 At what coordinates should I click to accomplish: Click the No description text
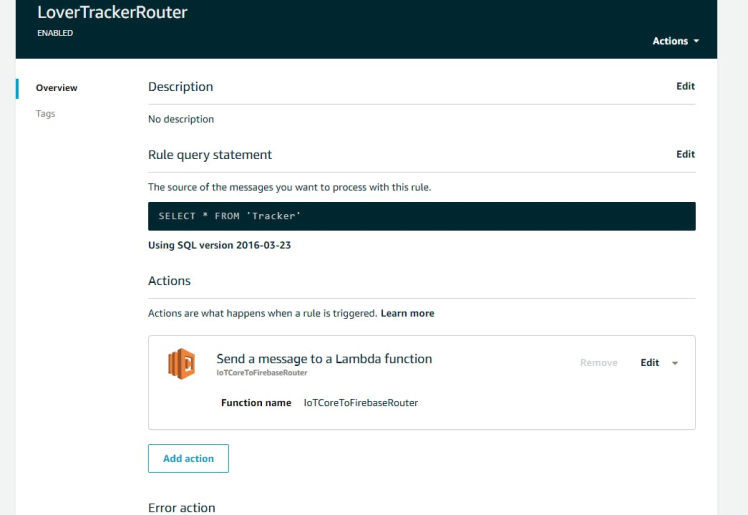click(181, 119)
